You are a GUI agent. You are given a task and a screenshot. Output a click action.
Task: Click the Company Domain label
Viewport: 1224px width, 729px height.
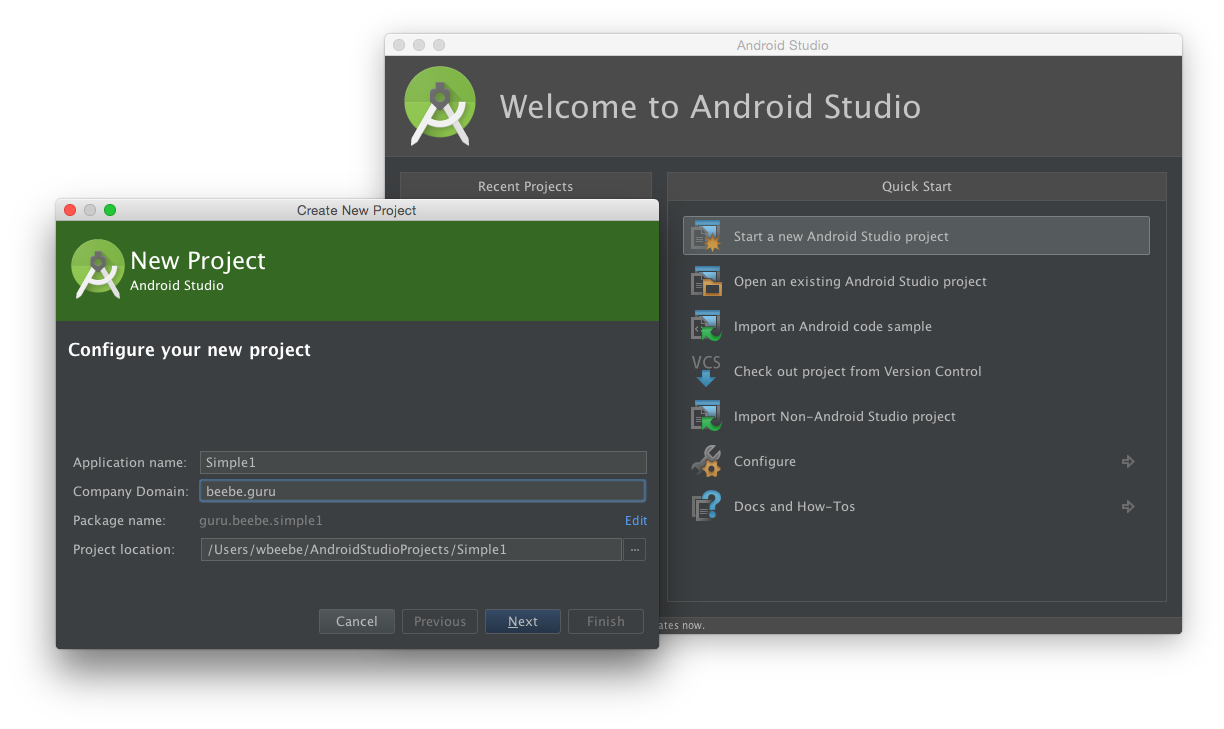click(130, 491)
